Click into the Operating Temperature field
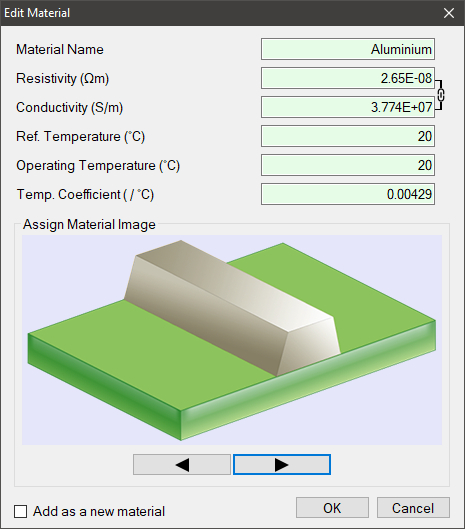465x529 pixels. pyautogui.click(x=348, y=165)
